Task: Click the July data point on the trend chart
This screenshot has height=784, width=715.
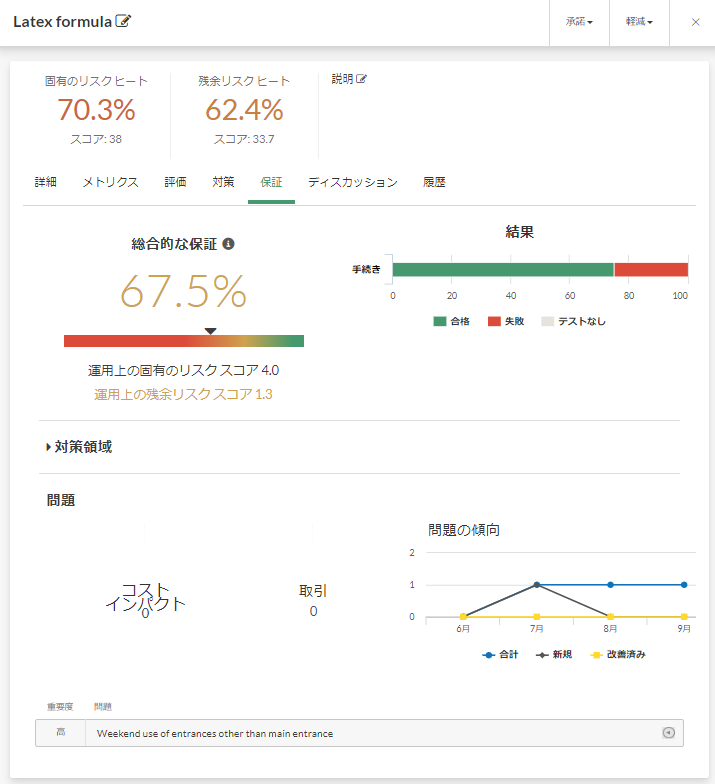Action: coord(537,585)
